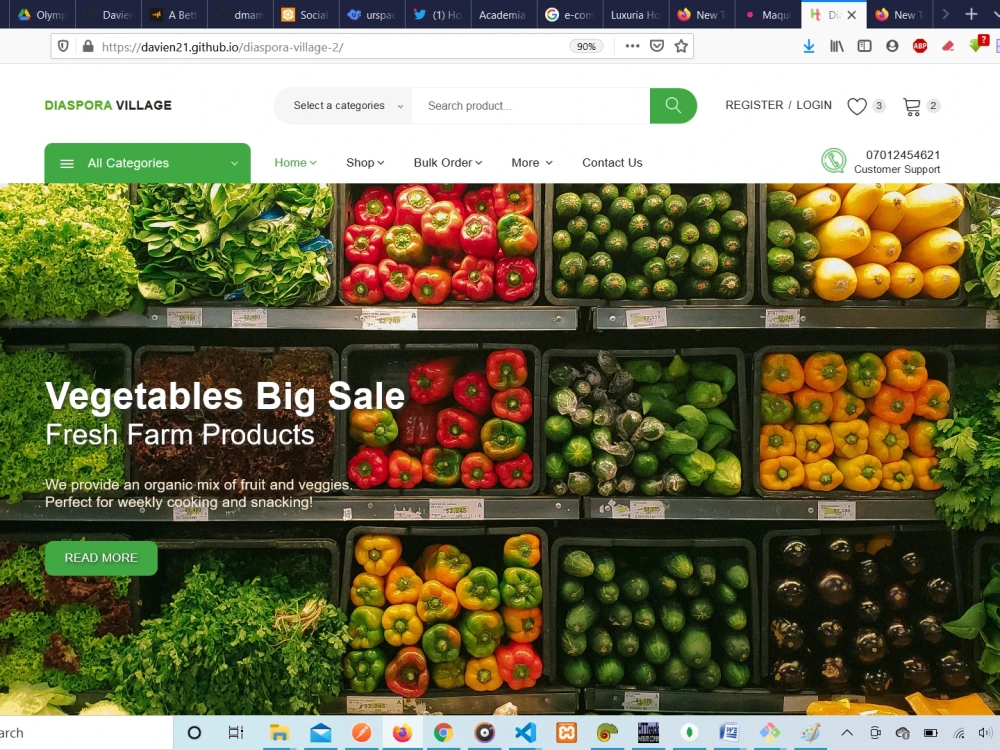Open the Firefox account avatar icon
The height and width of the screenshot is (750, 1000).
click(892, 46)
